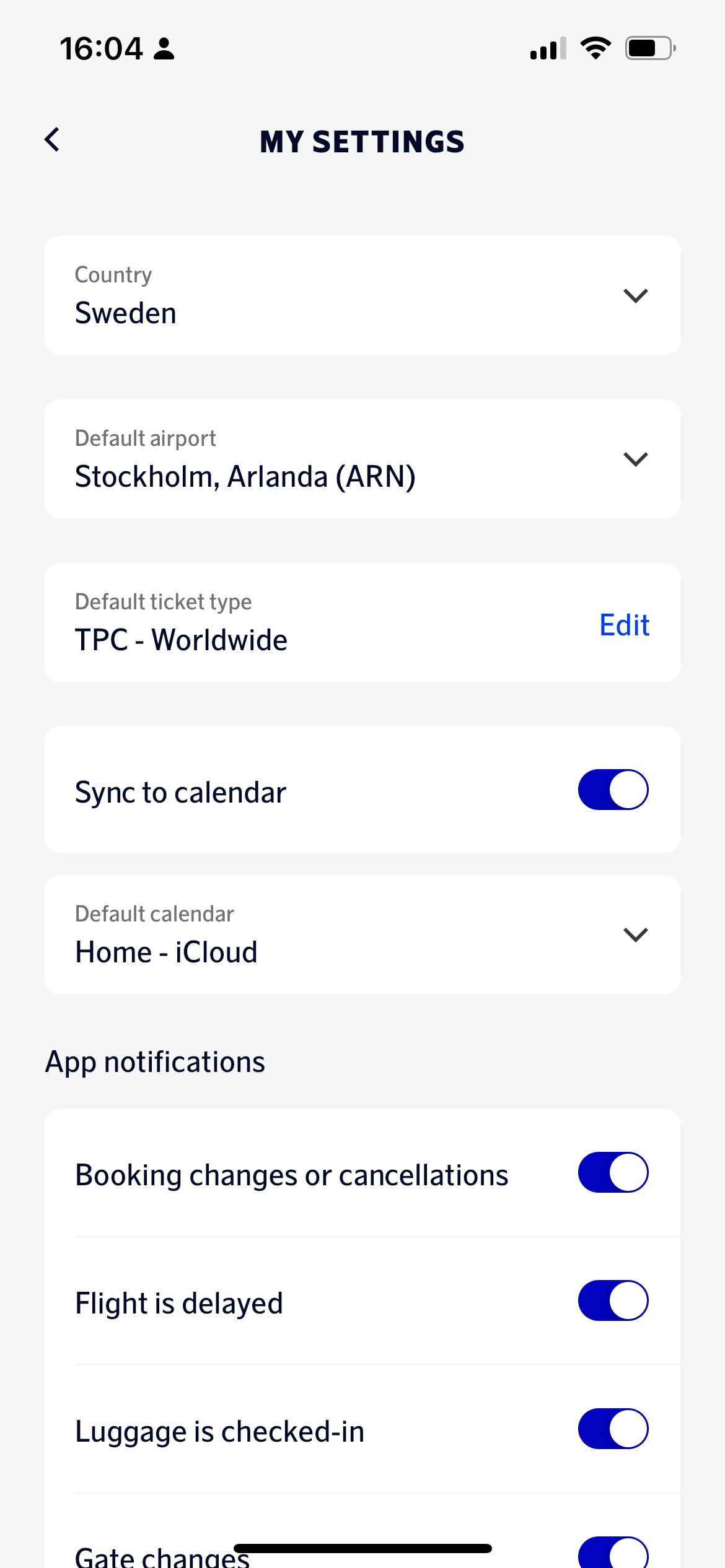Edit the default ticket type
725x1568 pixels.
point(624,625)
